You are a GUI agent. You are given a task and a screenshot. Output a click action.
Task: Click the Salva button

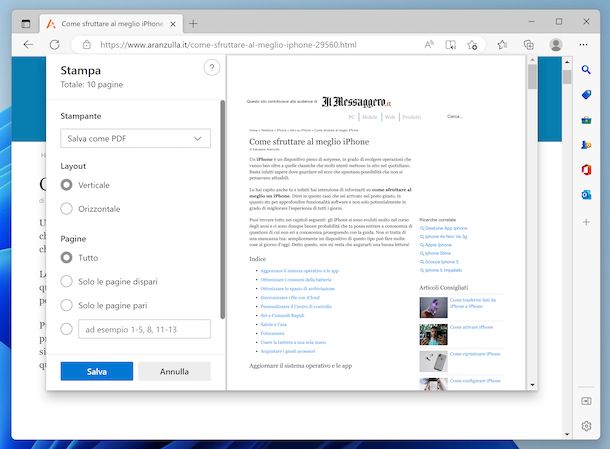pyautogui.click(x=96, y=372)
